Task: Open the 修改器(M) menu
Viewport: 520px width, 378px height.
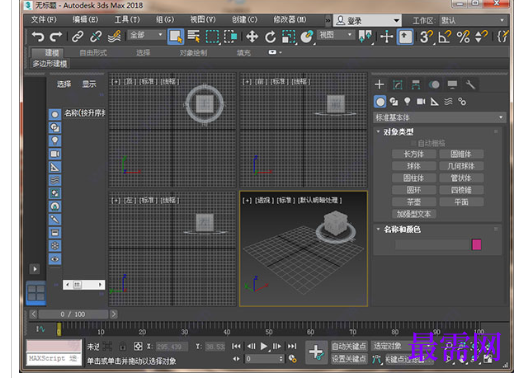Action: coord(289,20)
